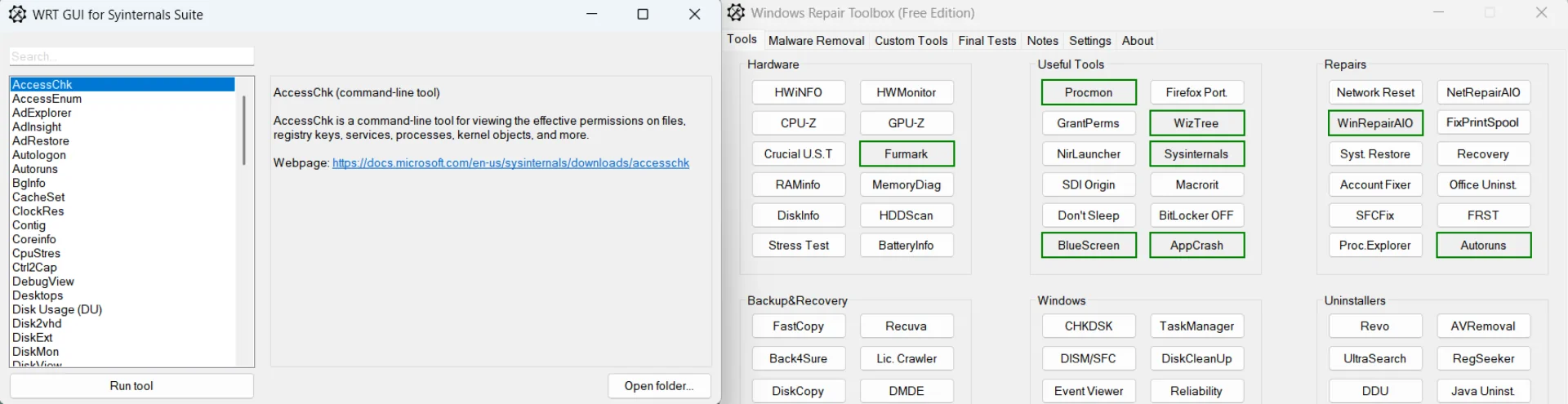Run the SFCFix repair tool
Viewport: 1568px width, 404px height.
click(x=1375, y=215)
